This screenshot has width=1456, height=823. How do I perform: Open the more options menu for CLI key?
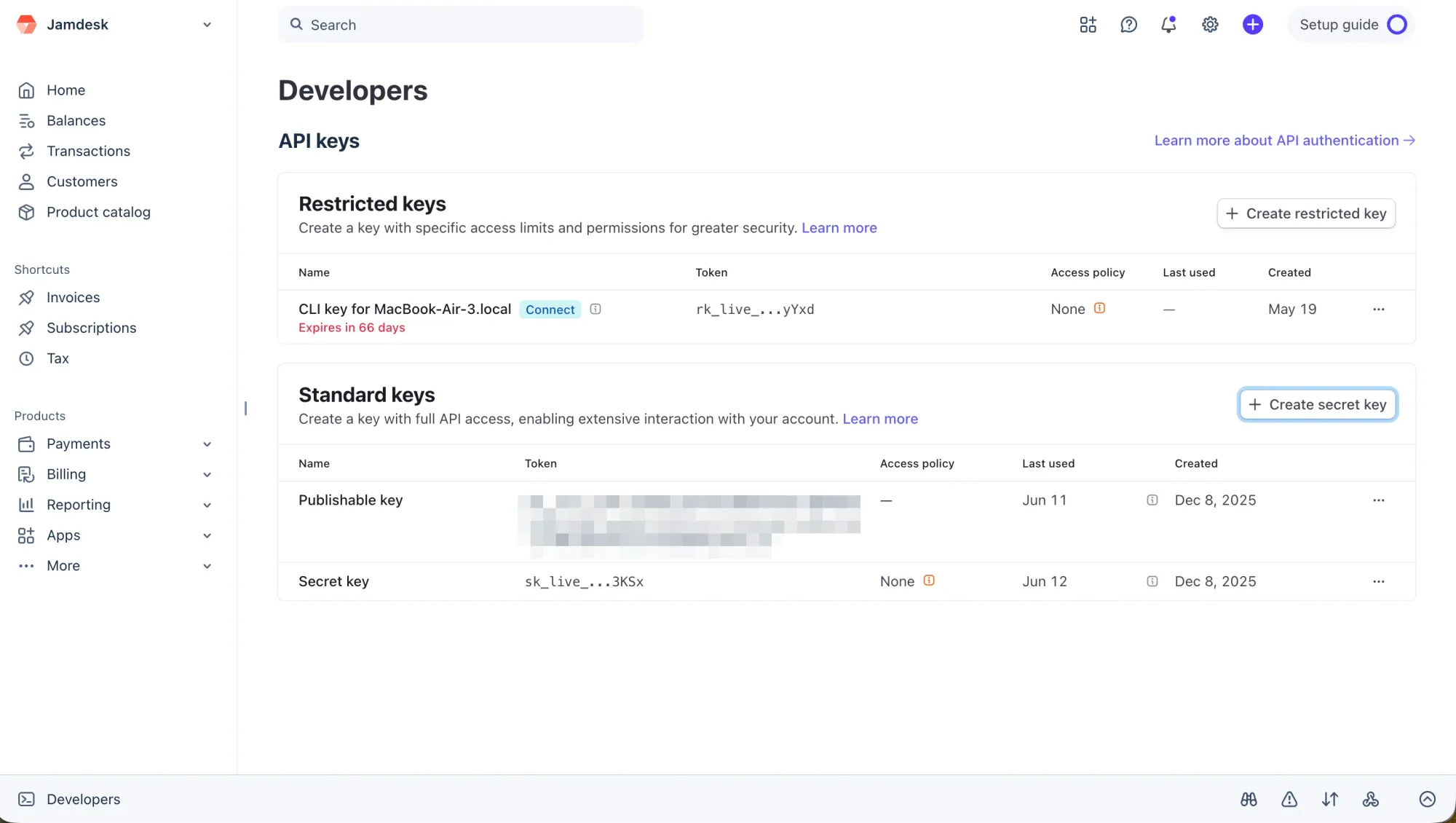pos(1378,310)
